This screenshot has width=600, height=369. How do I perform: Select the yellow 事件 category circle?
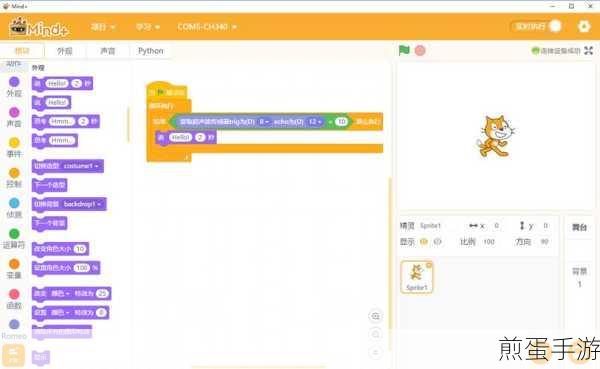(x=14, y=143)
